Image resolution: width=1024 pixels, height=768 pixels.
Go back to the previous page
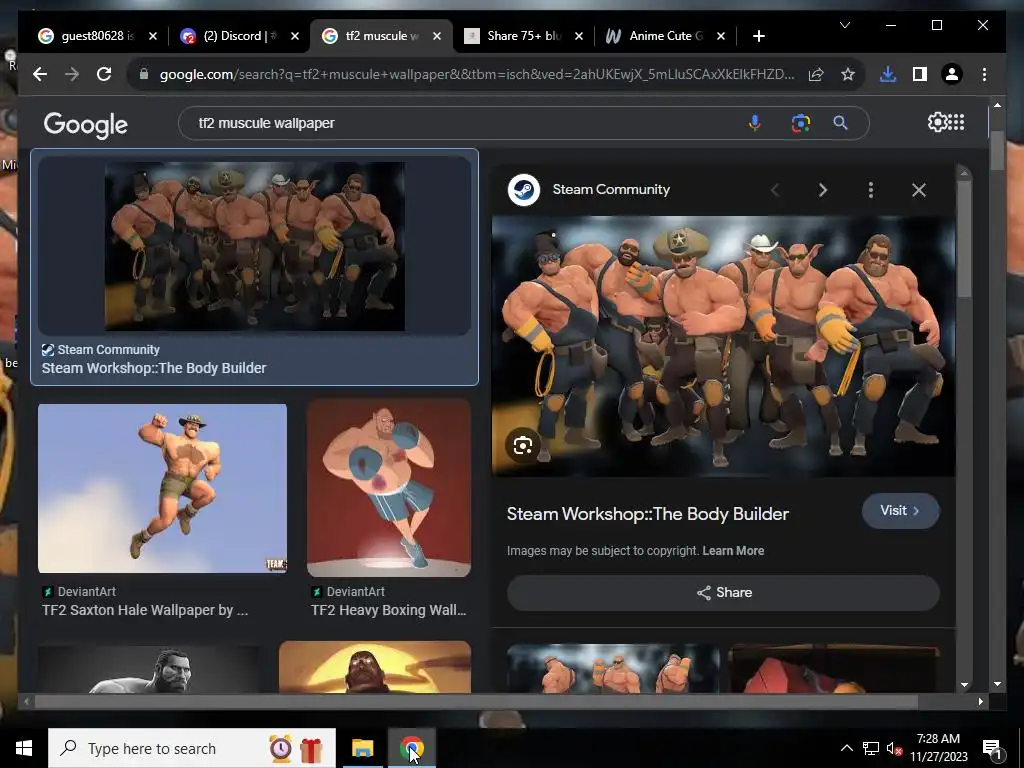[x=40, y=74]
